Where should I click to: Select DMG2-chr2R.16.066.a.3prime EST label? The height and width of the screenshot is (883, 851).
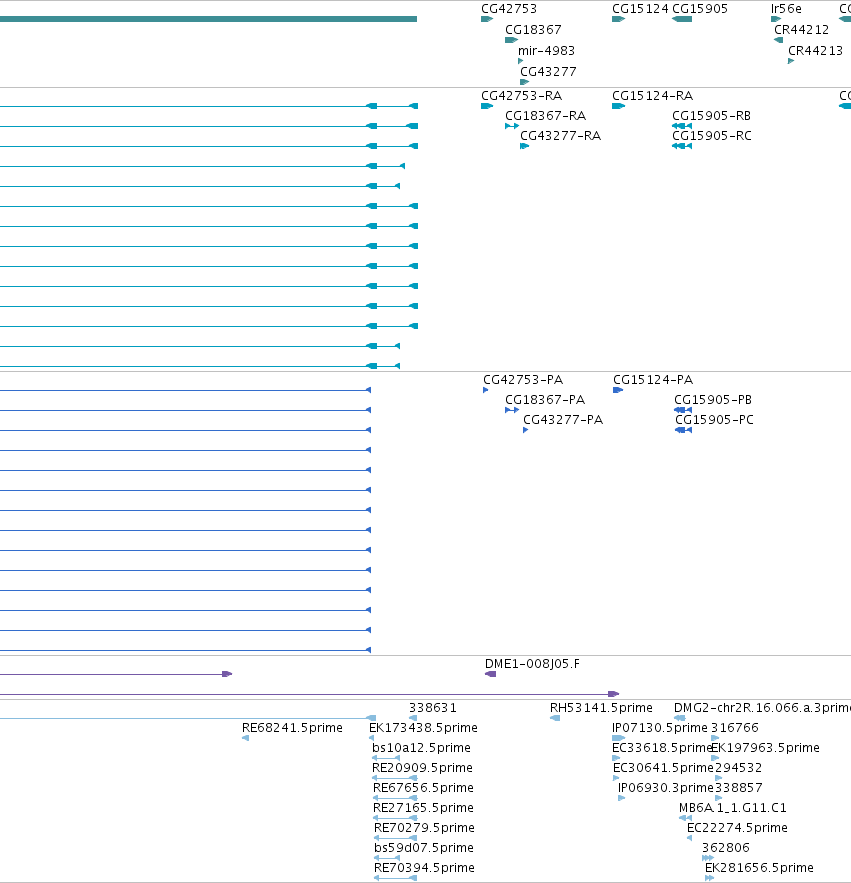point(762,708)
